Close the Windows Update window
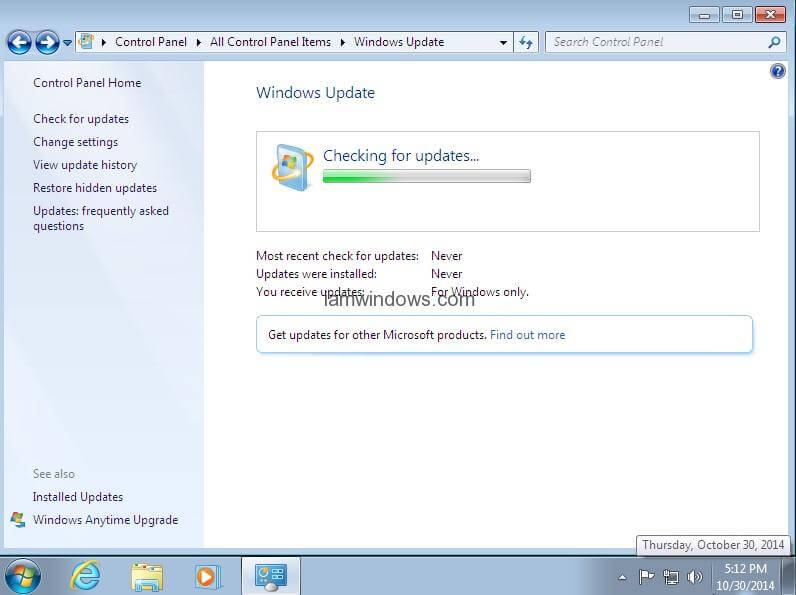The width and height of the screenshot is (796, 595). (x=770, y=15)
